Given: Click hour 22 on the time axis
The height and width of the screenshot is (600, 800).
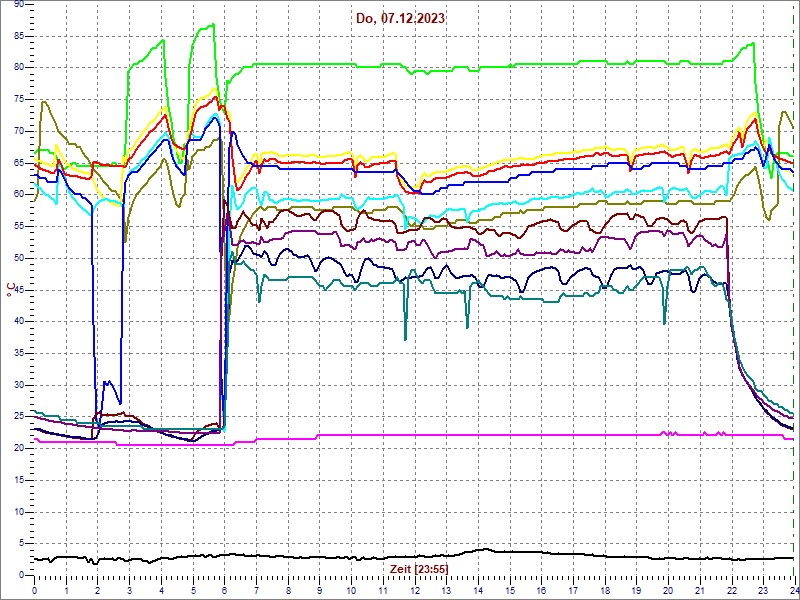Looking at the screenshot, I should (x=731, y=591).
